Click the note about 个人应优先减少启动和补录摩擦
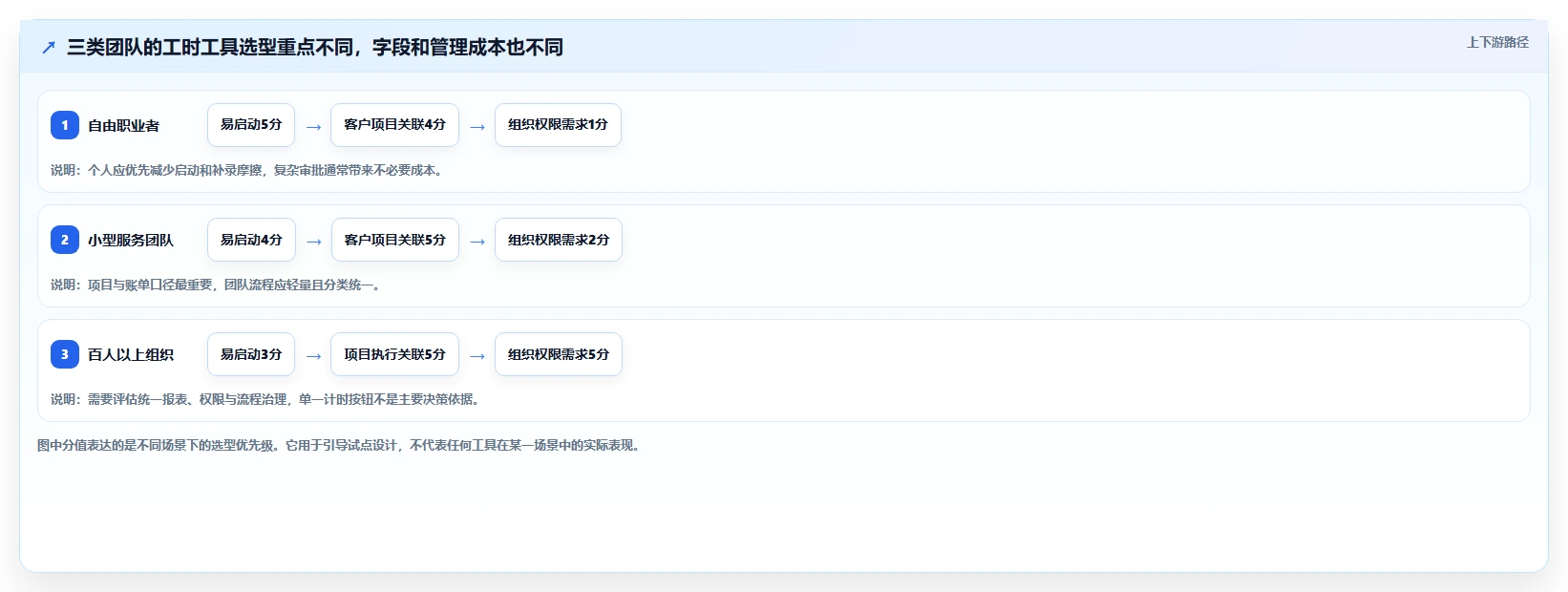1568x592 pixels. click(x=246, y=170)
